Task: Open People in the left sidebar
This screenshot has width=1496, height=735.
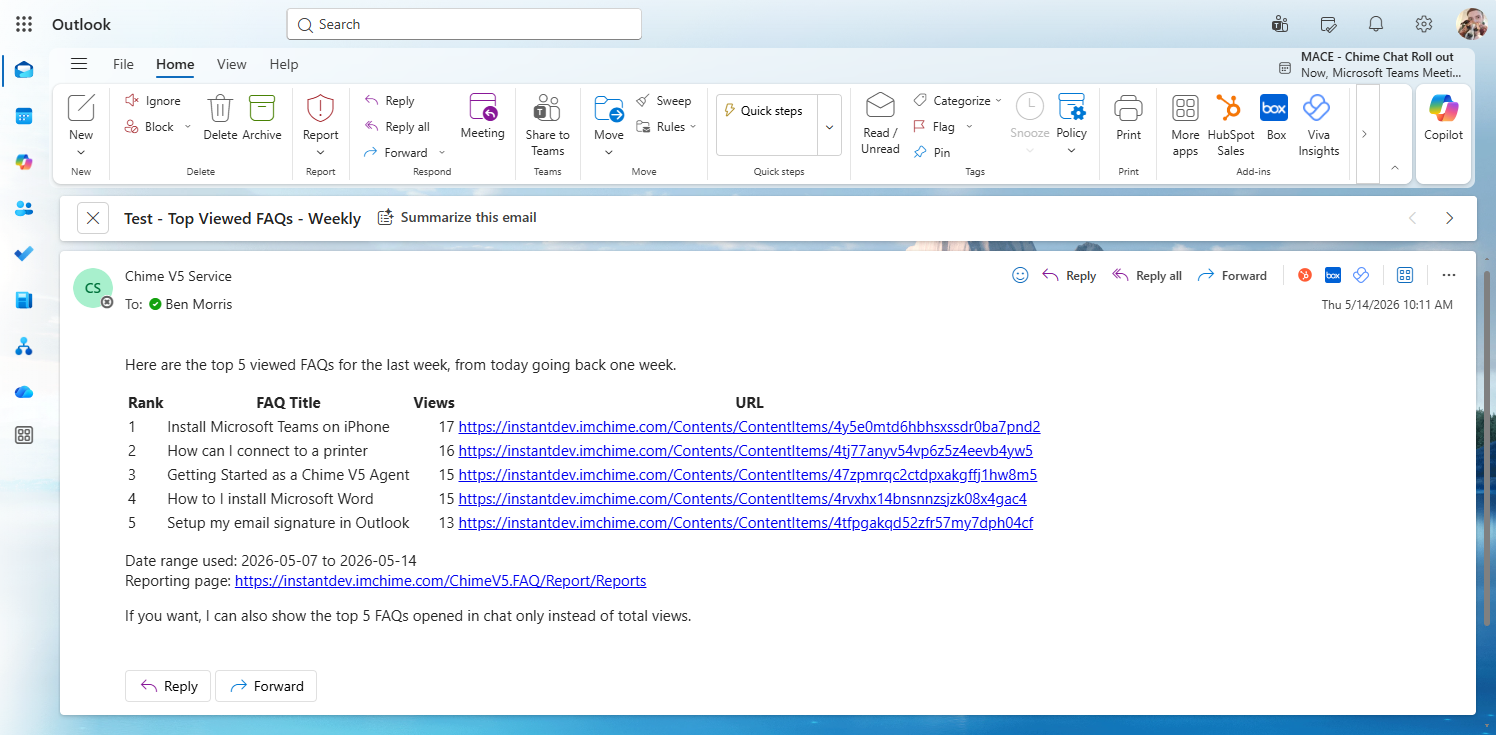Action: [24, 208]
